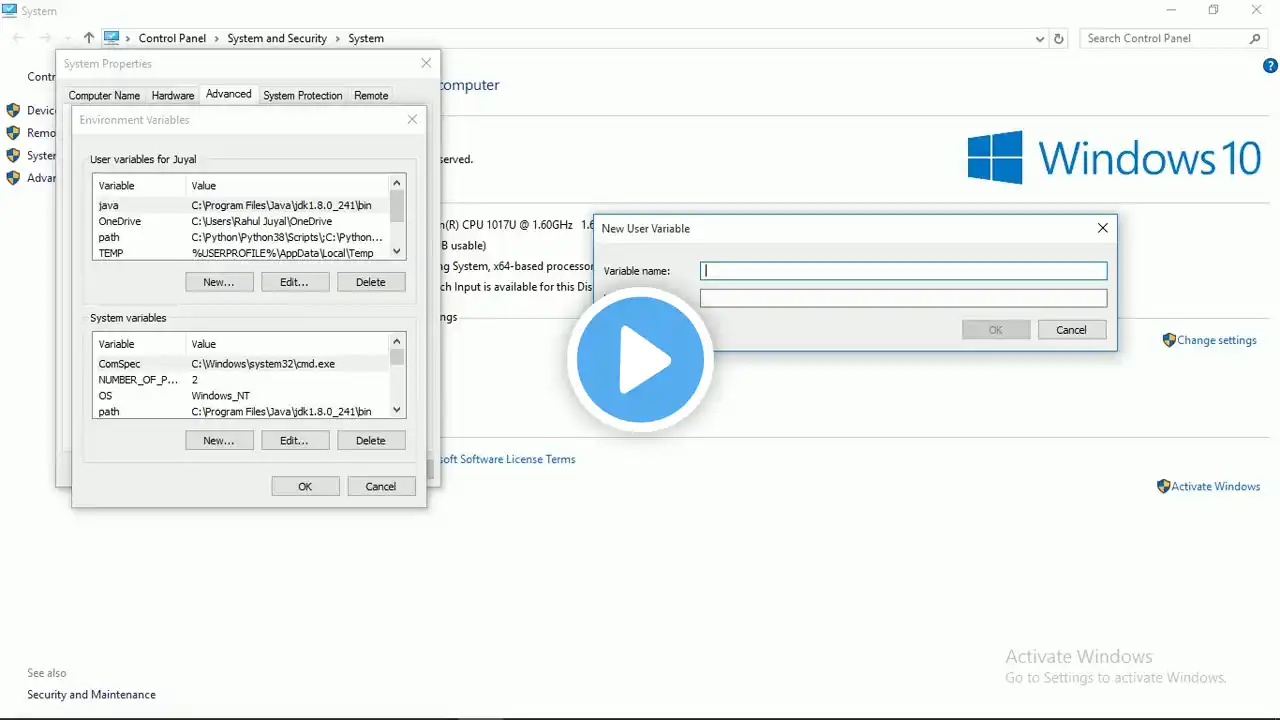1280x720 pixels.
Task: Click the System window title bar icon
Action: click(x=10, y=11)
